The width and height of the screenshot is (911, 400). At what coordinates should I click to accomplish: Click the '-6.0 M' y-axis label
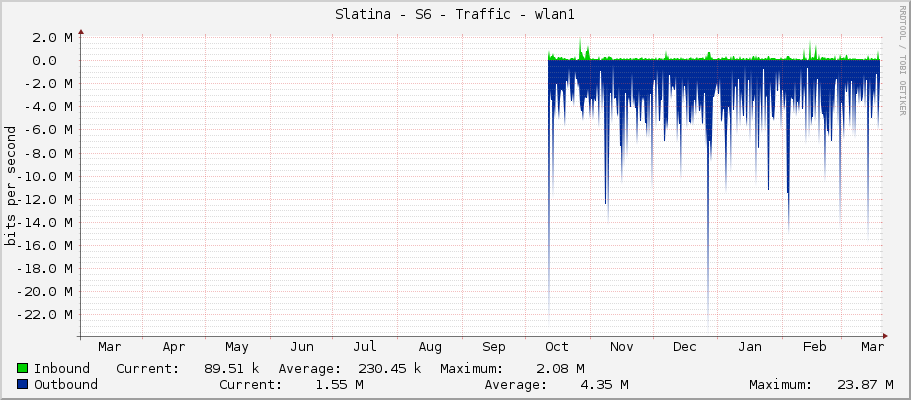(48, 130)
